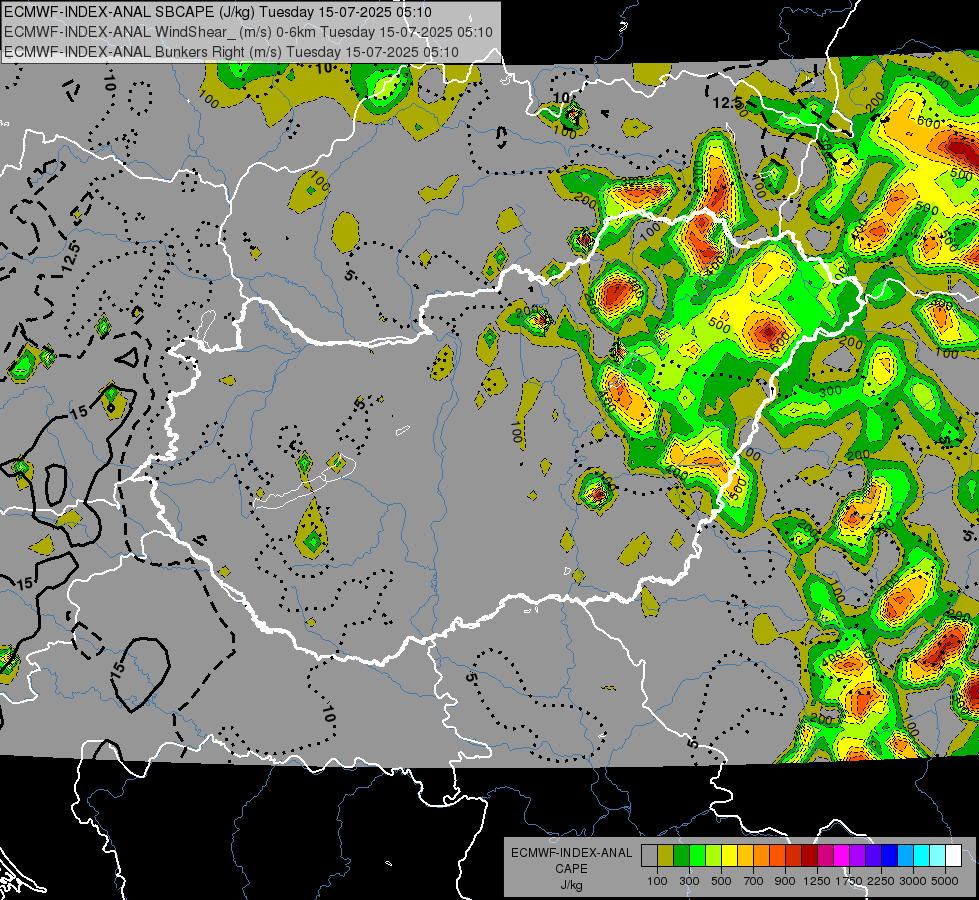Pick the cyan legend swatch after 3000
Screen dimensions: 979x900
pyautogui.click(x=922, y=855)
